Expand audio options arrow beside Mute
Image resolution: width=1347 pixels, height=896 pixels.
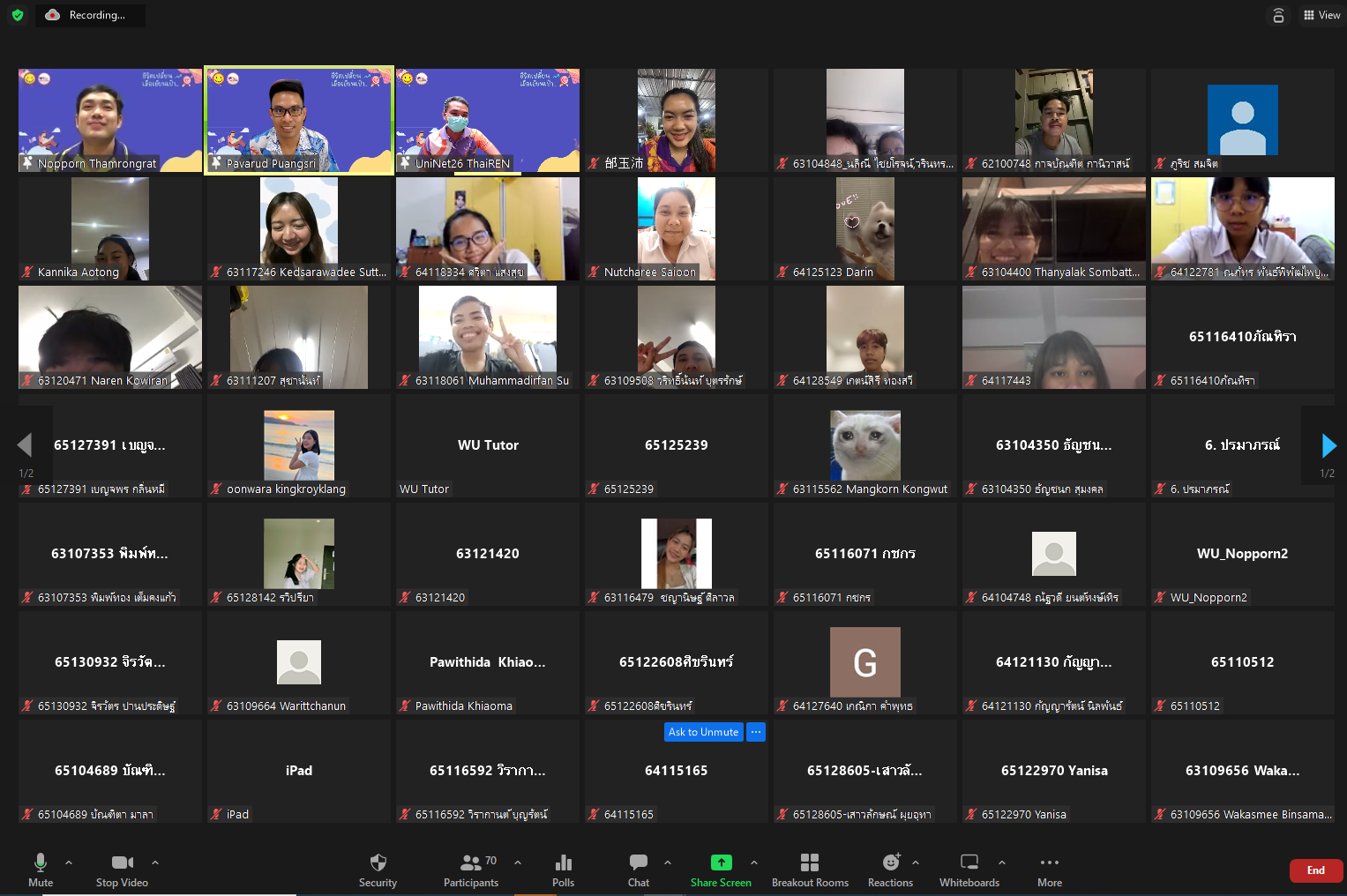coord(69,862)
